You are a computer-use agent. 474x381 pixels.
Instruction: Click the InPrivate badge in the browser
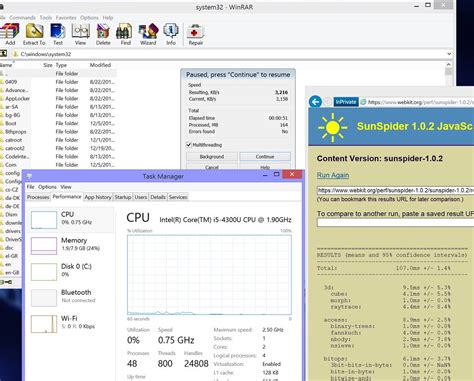point(346,102)
